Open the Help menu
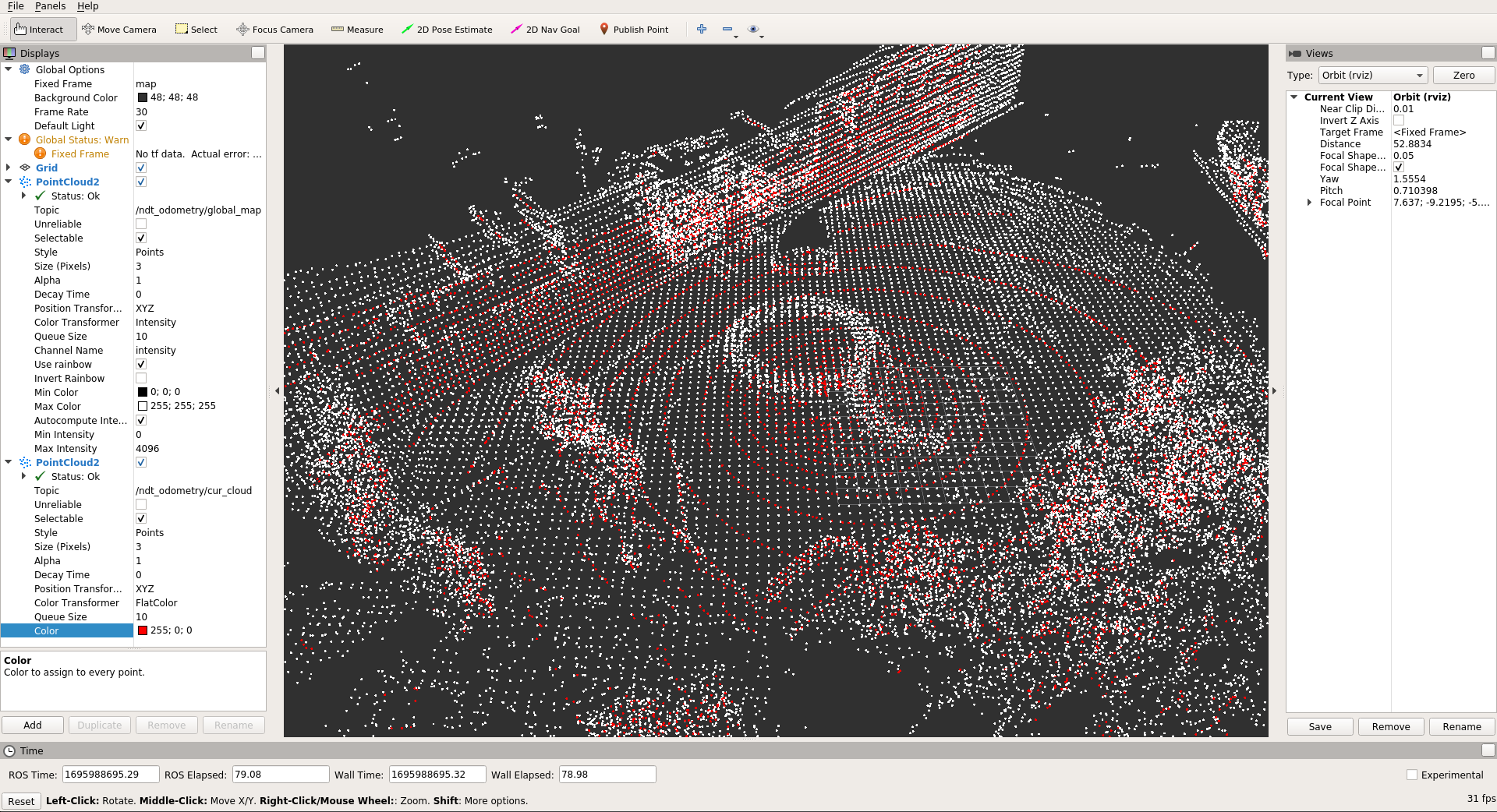 [88, 6]
